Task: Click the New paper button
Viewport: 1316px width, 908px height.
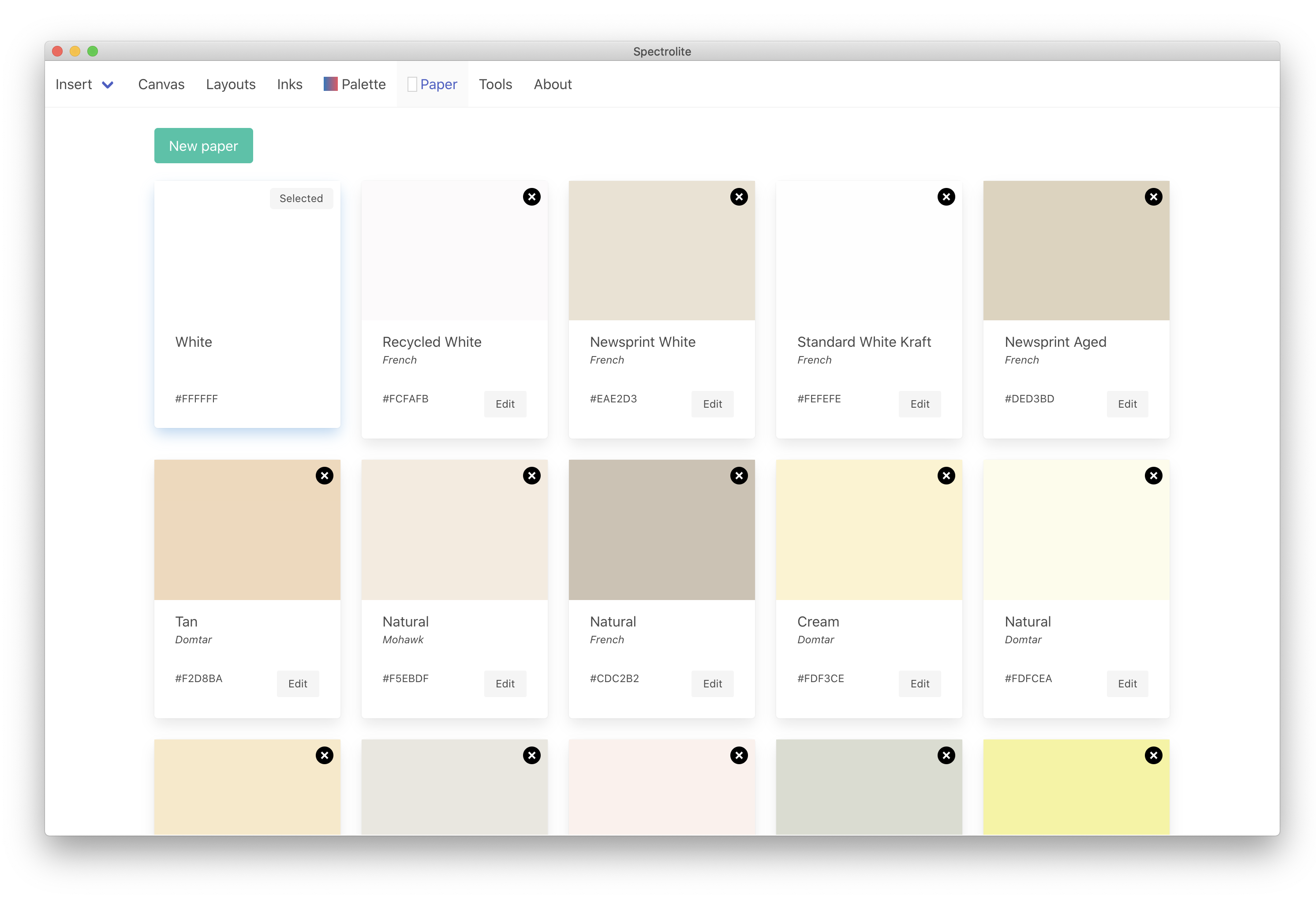Action: 203,146
